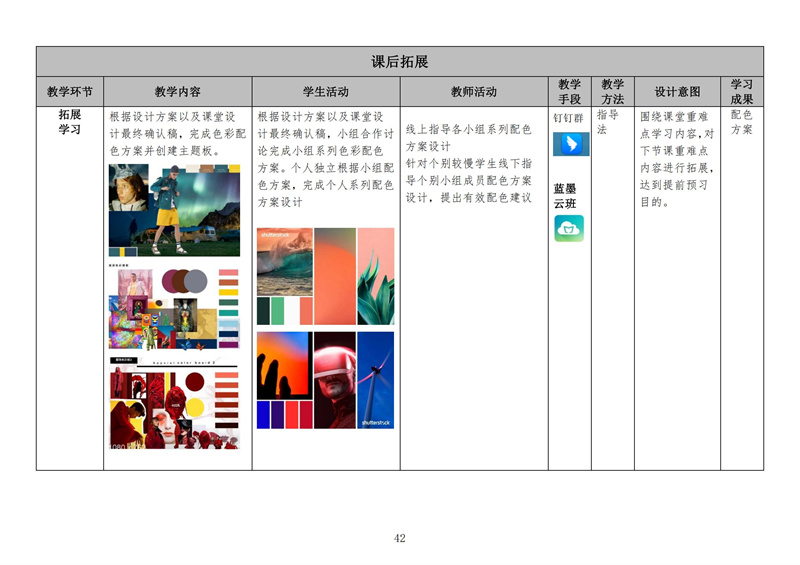Click the purple swatch under silhouette photo
This screenshot has width=800, height=565.
[278, 415]
